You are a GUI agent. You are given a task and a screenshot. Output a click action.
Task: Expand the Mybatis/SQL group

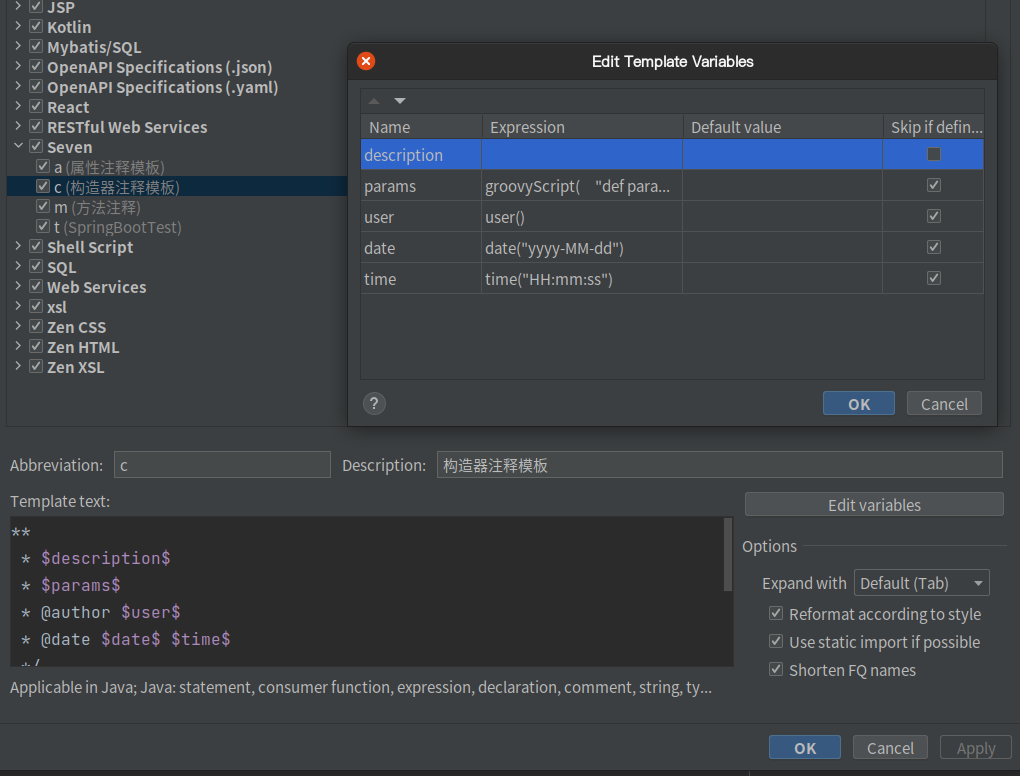click(18, 47)
